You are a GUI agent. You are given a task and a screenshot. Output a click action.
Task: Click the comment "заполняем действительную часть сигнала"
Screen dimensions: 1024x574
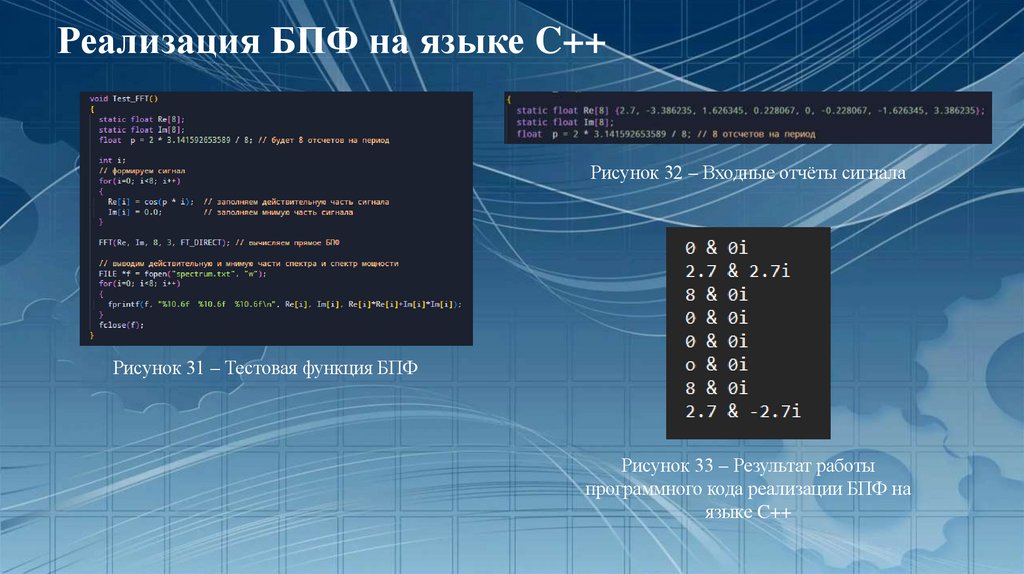click(x=303, y=202)
